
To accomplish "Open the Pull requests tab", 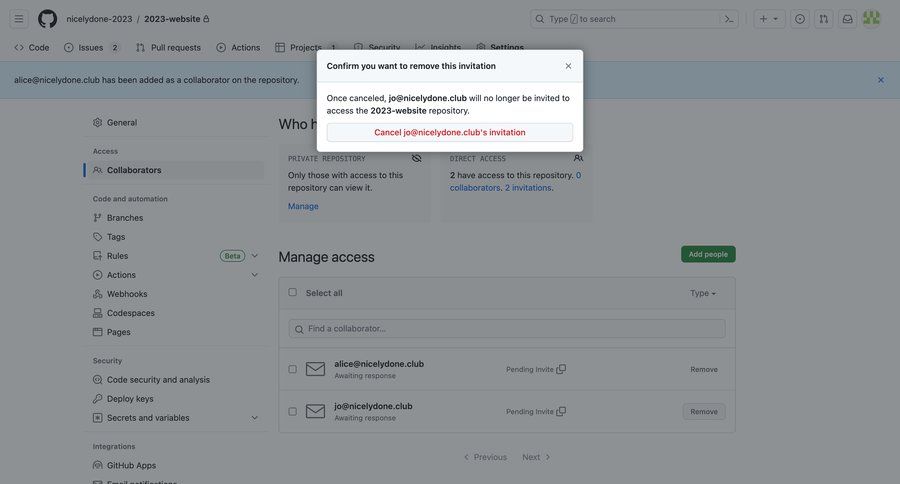I will [x=169, y=48].
